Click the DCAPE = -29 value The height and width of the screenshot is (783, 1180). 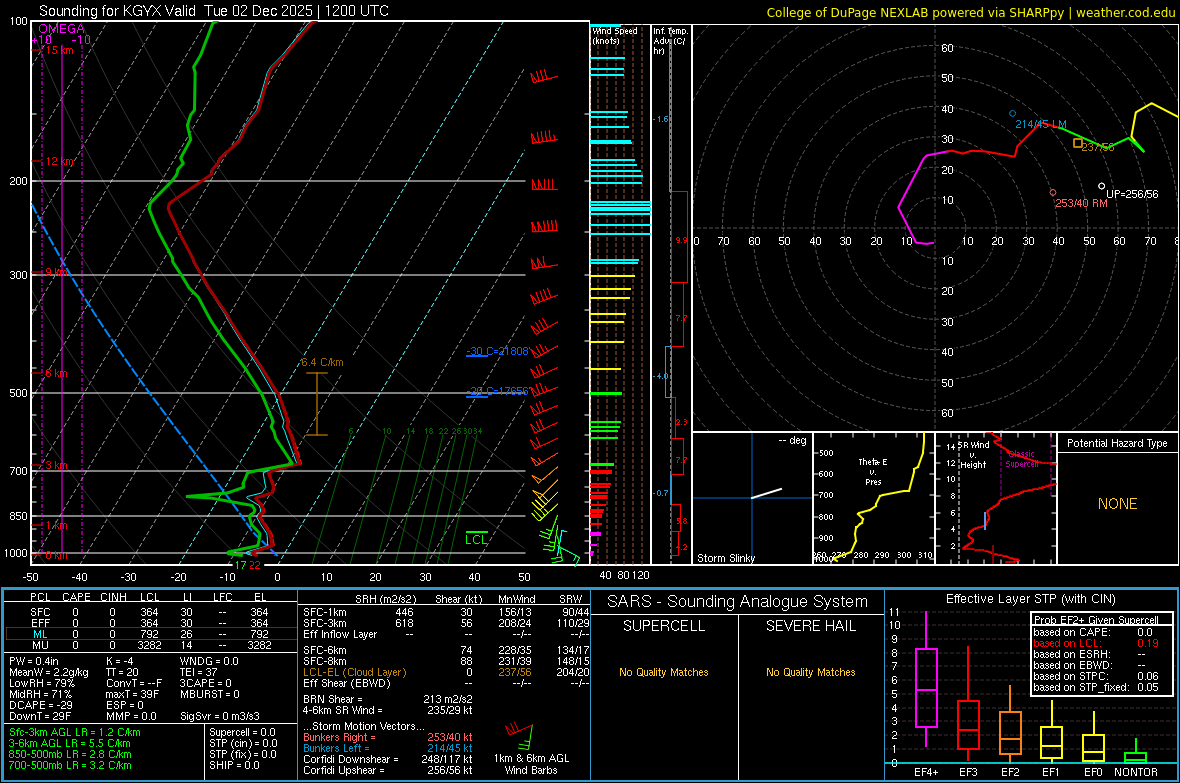click(41, 705)
